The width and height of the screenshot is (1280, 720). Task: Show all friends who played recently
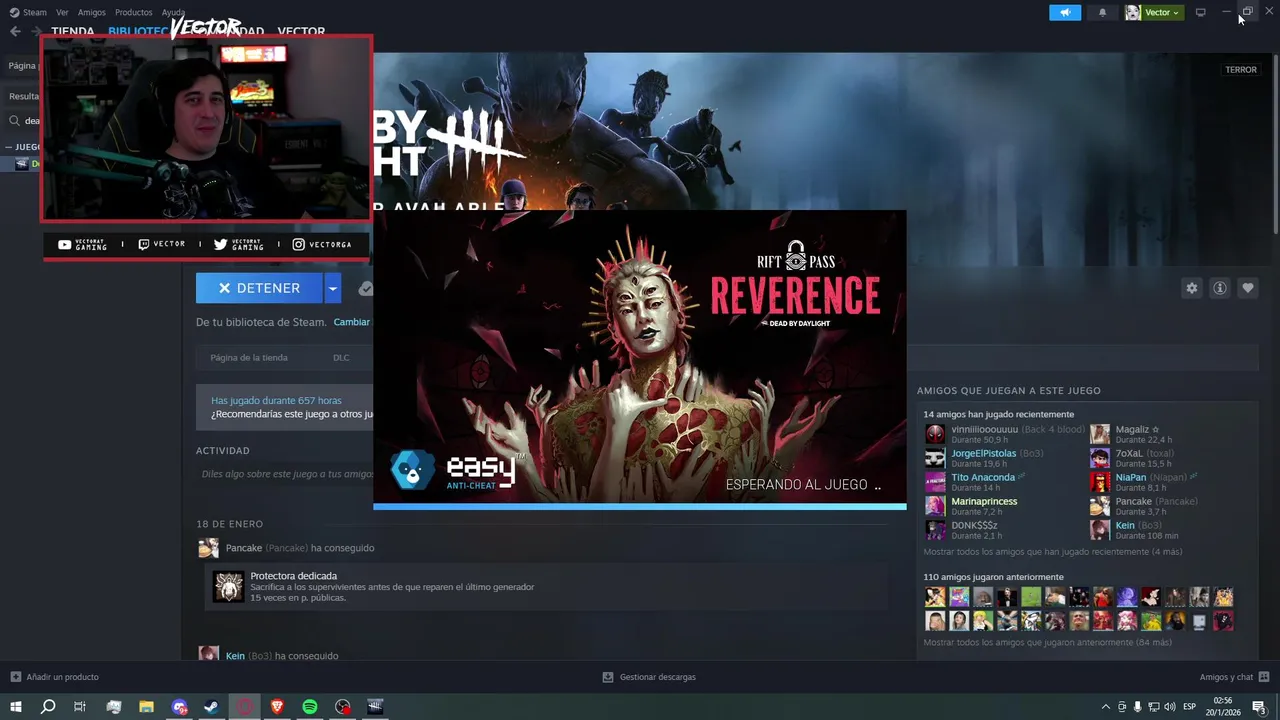coord(1053,552)
